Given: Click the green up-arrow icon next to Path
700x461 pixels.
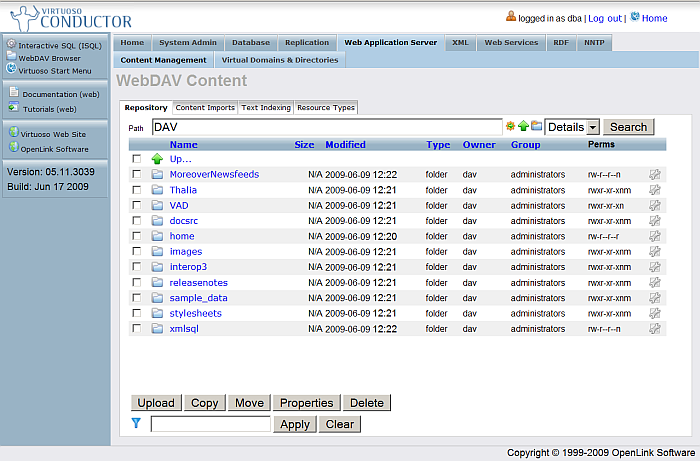Looking at the screenshot, I should [x=523, y=127].
